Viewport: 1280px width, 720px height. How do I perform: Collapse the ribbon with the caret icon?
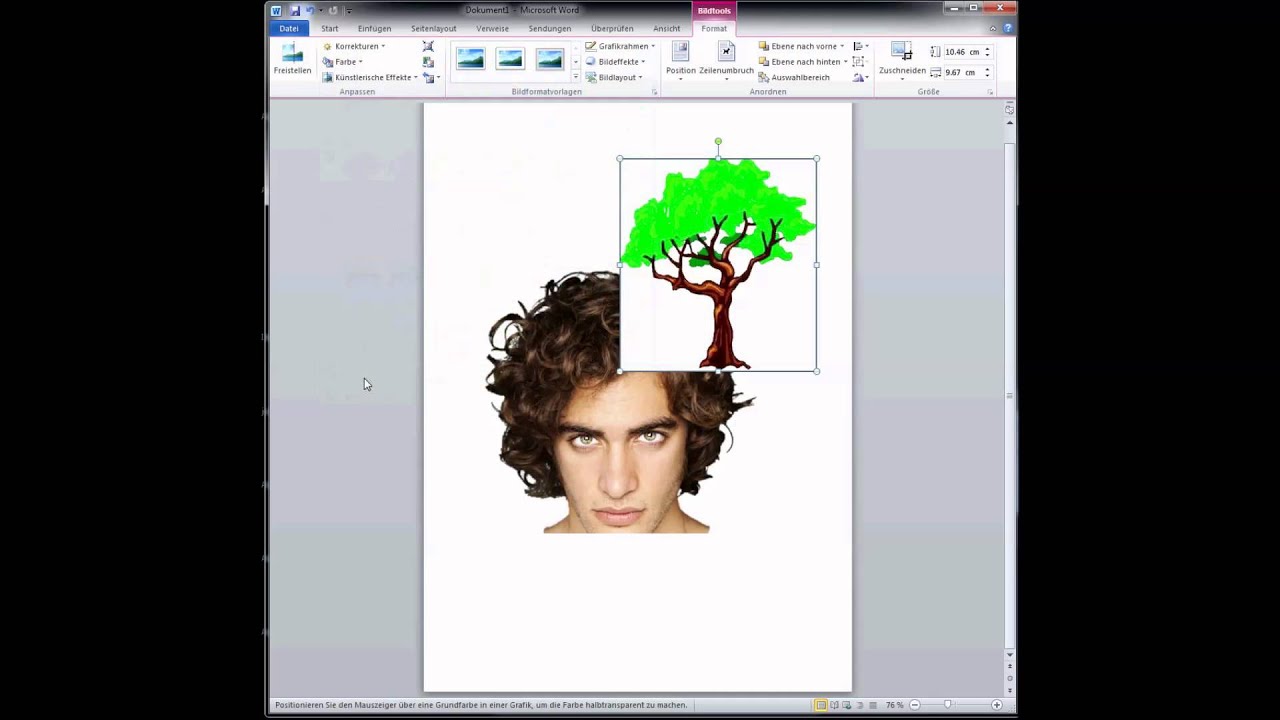pyautogui.click(x=993, y=28)
